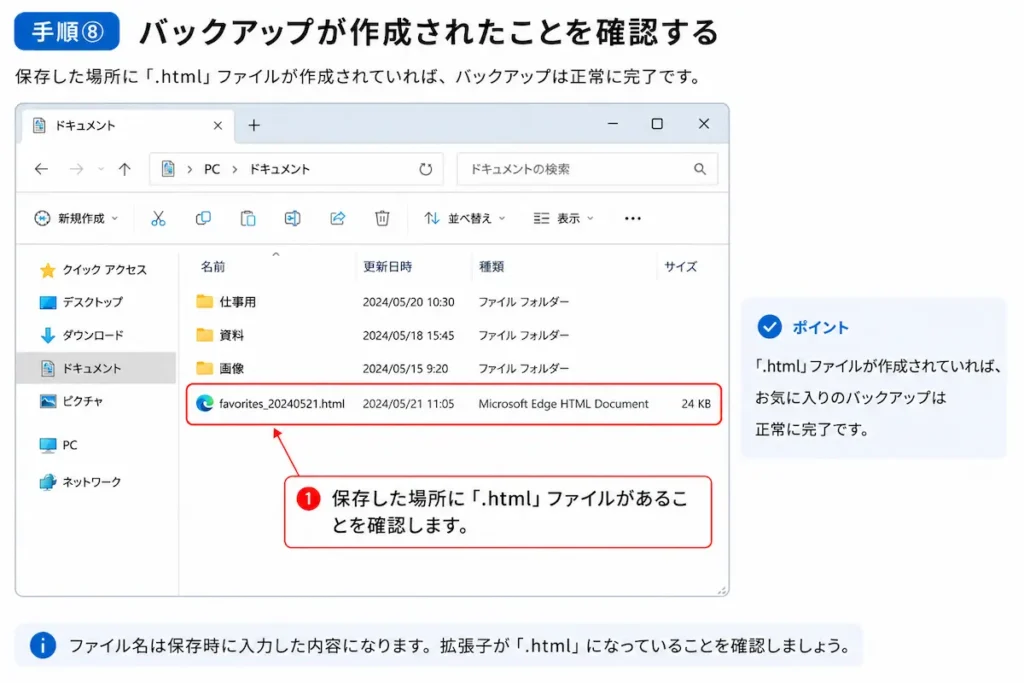Click the 資料 folder icon
The image size is (1024, 683).
pos(204,335)
